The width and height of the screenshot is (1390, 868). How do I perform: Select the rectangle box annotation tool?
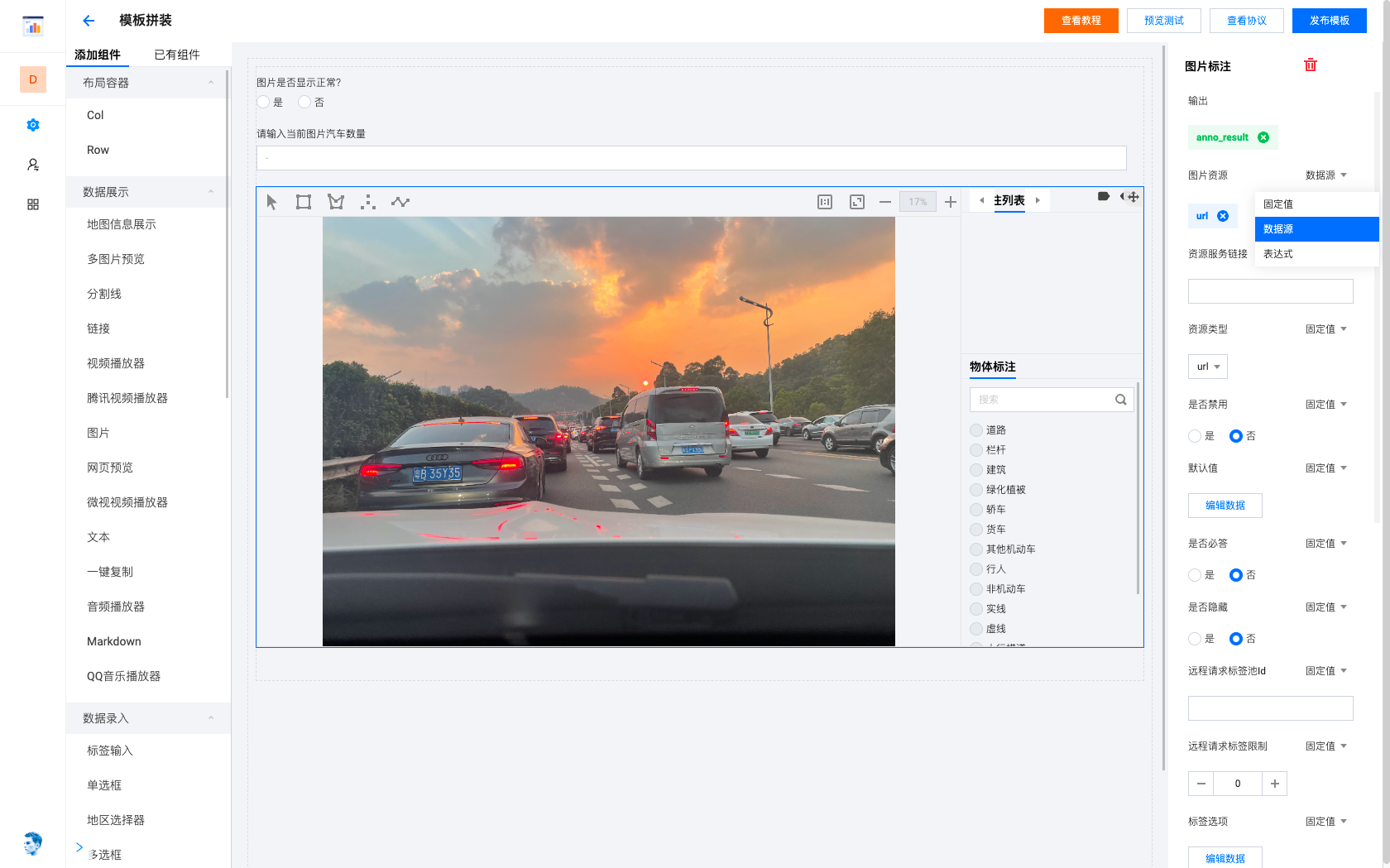coord(304,202)
